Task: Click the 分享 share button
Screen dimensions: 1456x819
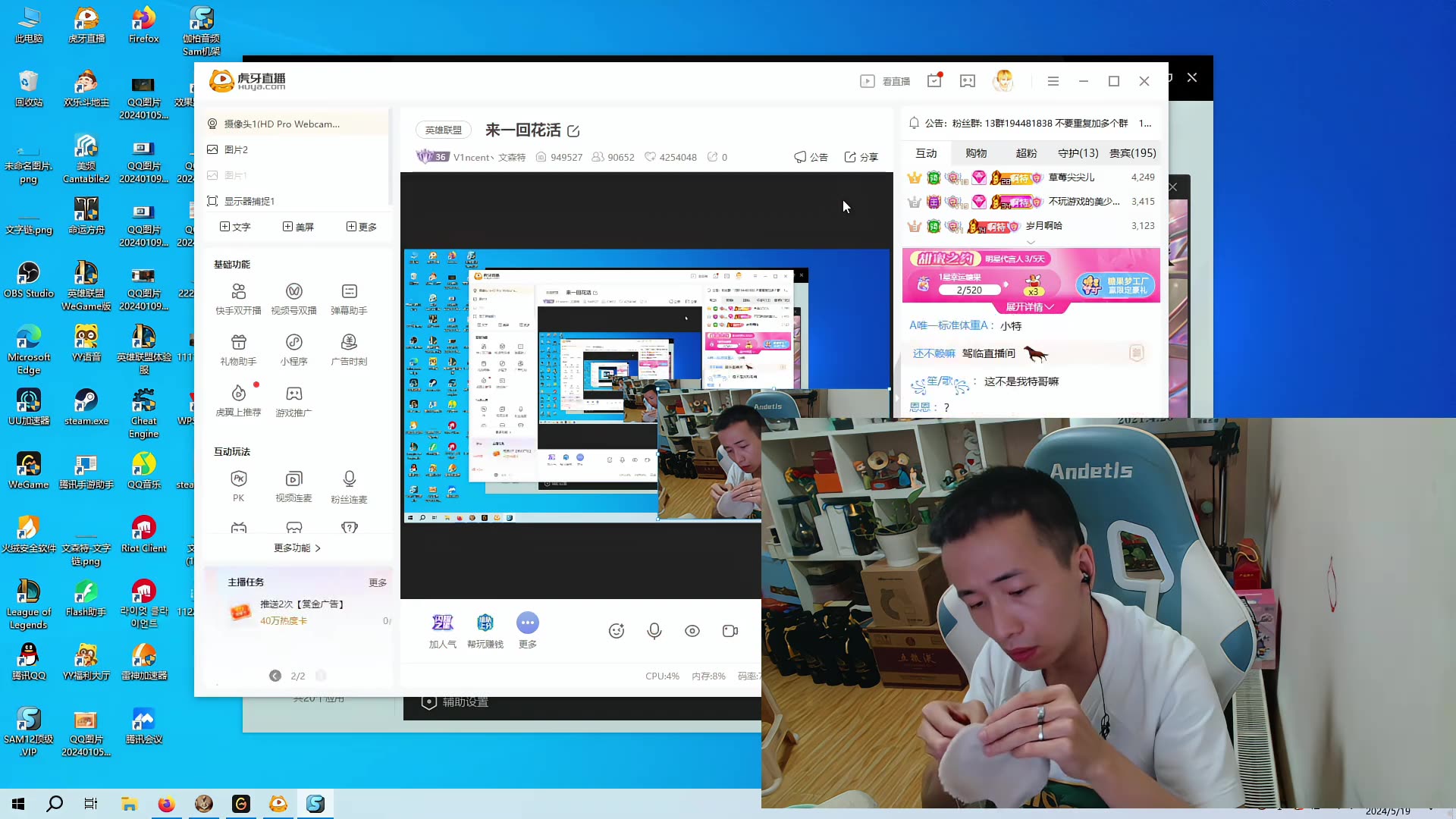Action: [x=860, y=157]
